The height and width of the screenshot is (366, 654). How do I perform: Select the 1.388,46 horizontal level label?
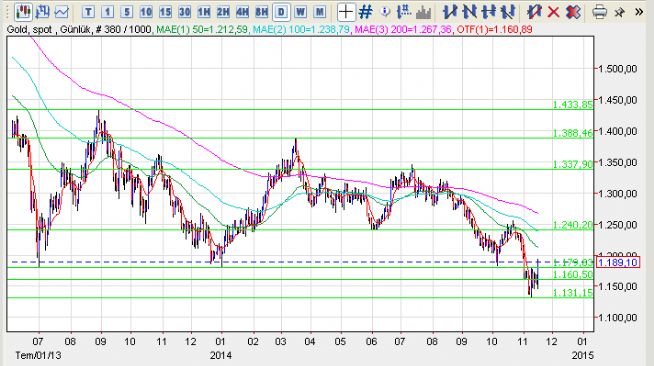point(573,133)
